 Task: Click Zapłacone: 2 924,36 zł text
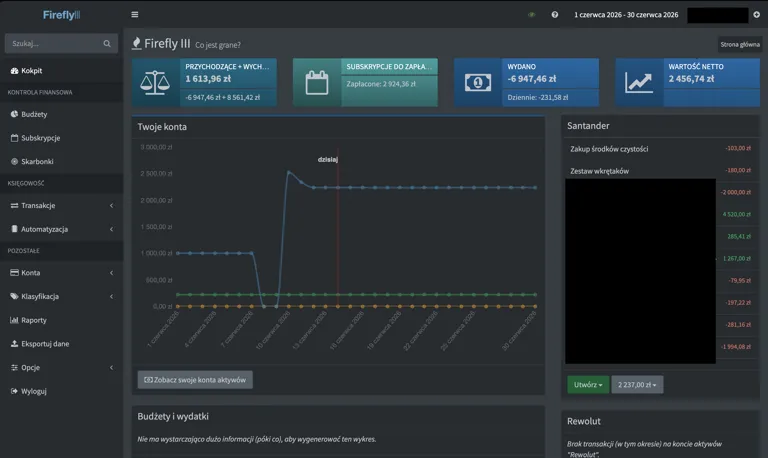[381, 84]
